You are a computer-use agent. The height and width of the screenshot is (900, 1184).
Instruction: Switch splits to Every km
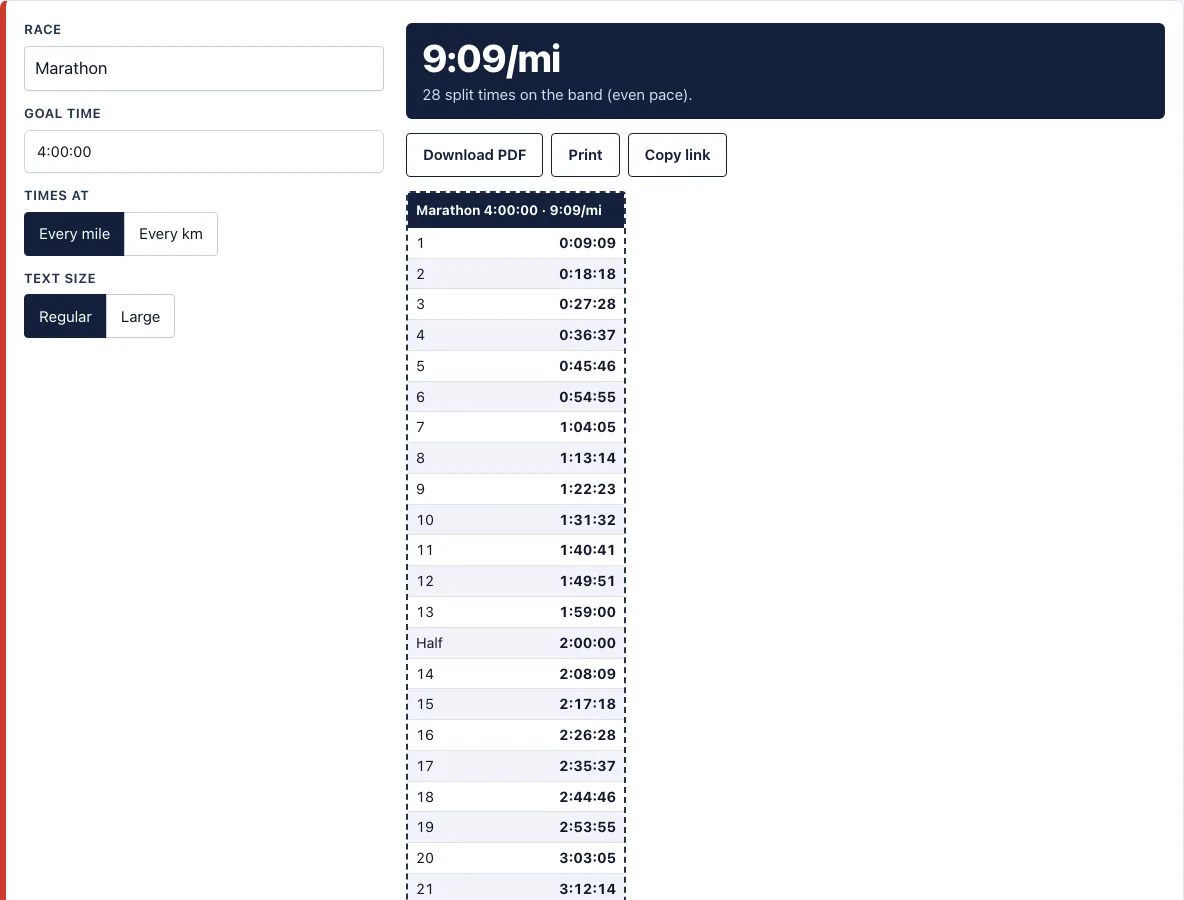(x=171, y=234)
